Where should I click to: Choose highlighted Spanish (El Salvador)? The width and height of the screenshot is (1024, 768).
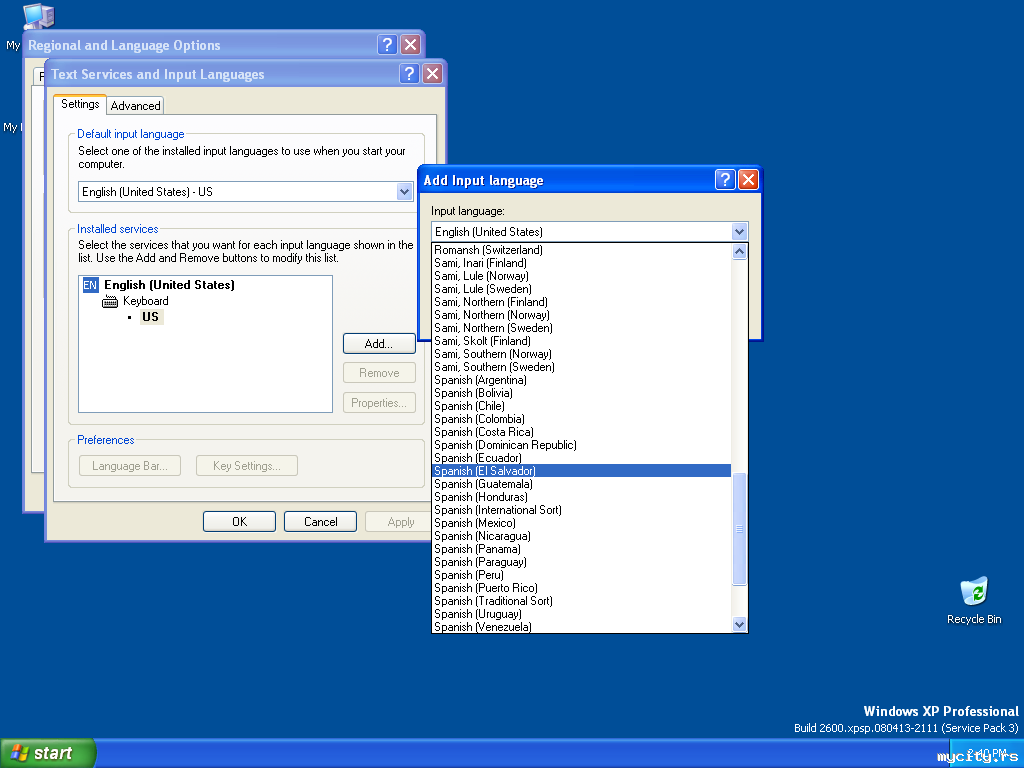[x=581, y=471]
